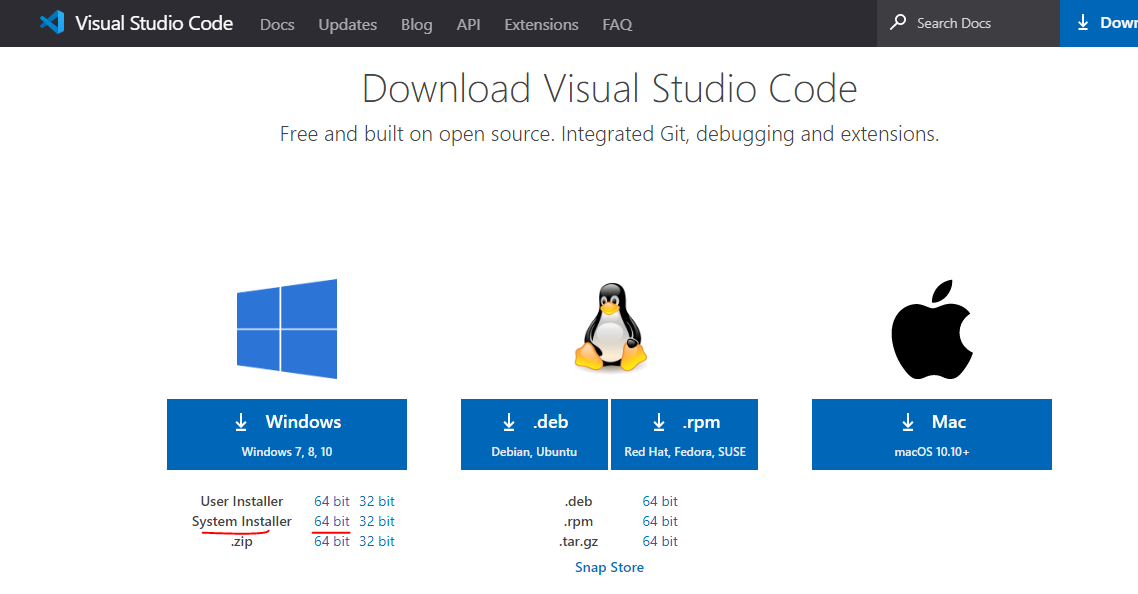This screenshot has width=1138, height=594.
Task: Open the Updates menu item
Action: pos(348,25)
